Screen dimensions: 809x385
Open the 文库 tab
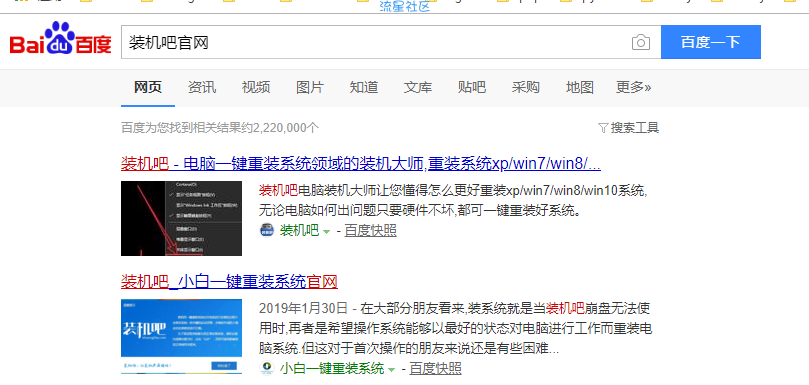pyautogui.click(x=418, y=87)
